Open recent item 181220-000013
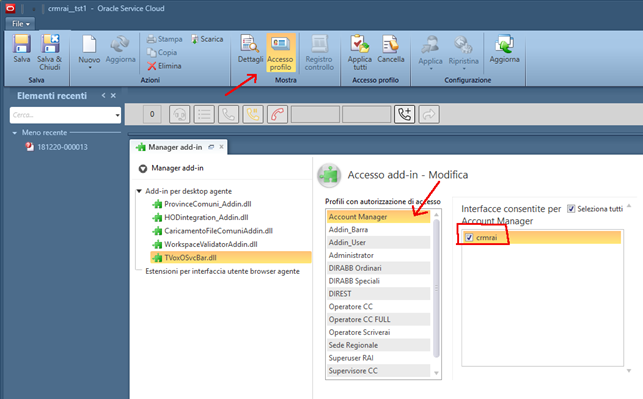 pyautogui.click(x=62, y=147)
